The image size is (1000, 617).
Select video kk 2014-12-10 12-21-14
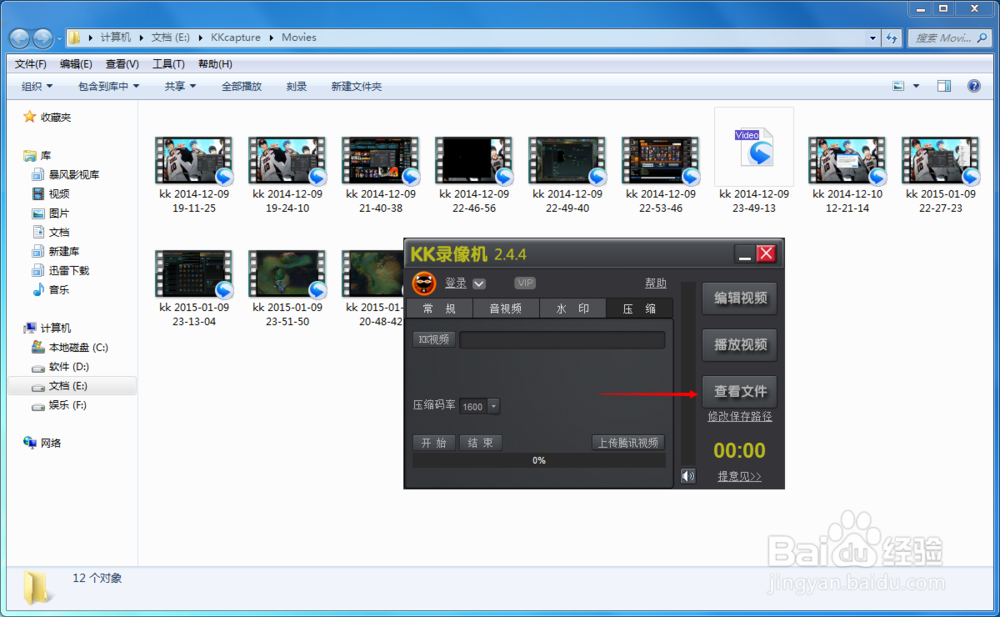847,175
